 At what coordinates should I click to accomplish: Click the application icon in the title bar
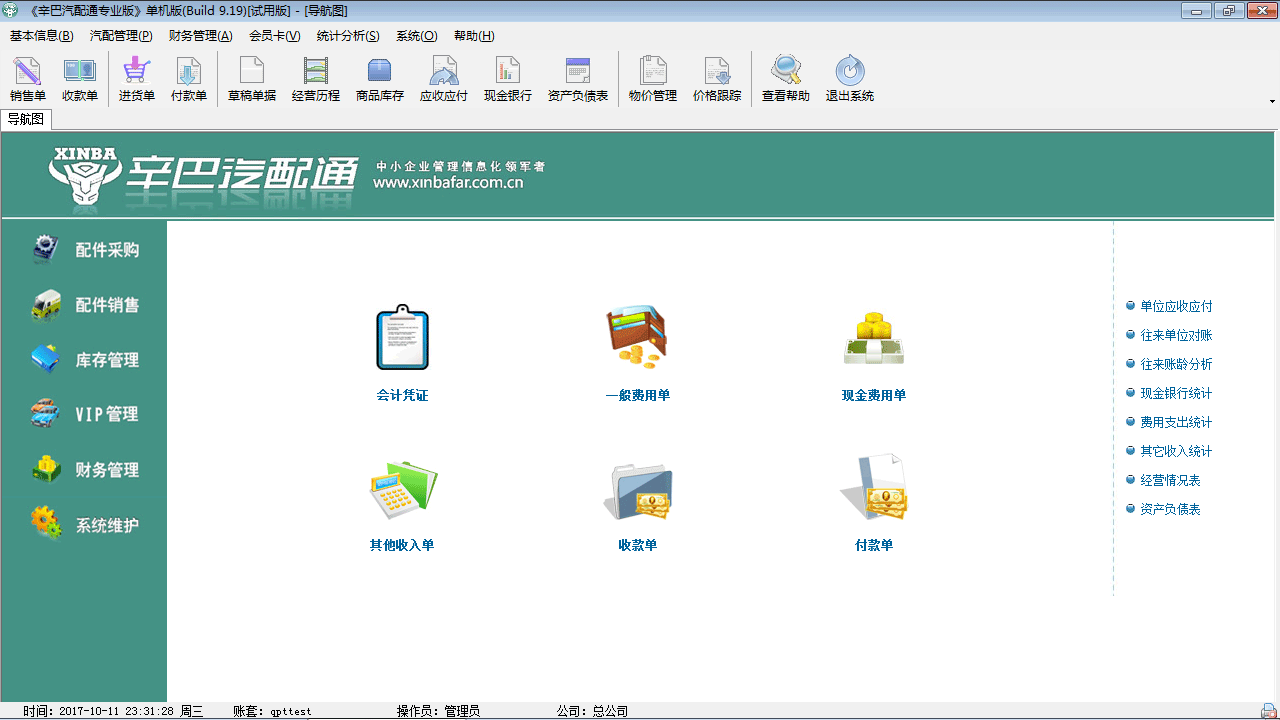[x=11, y=10]
